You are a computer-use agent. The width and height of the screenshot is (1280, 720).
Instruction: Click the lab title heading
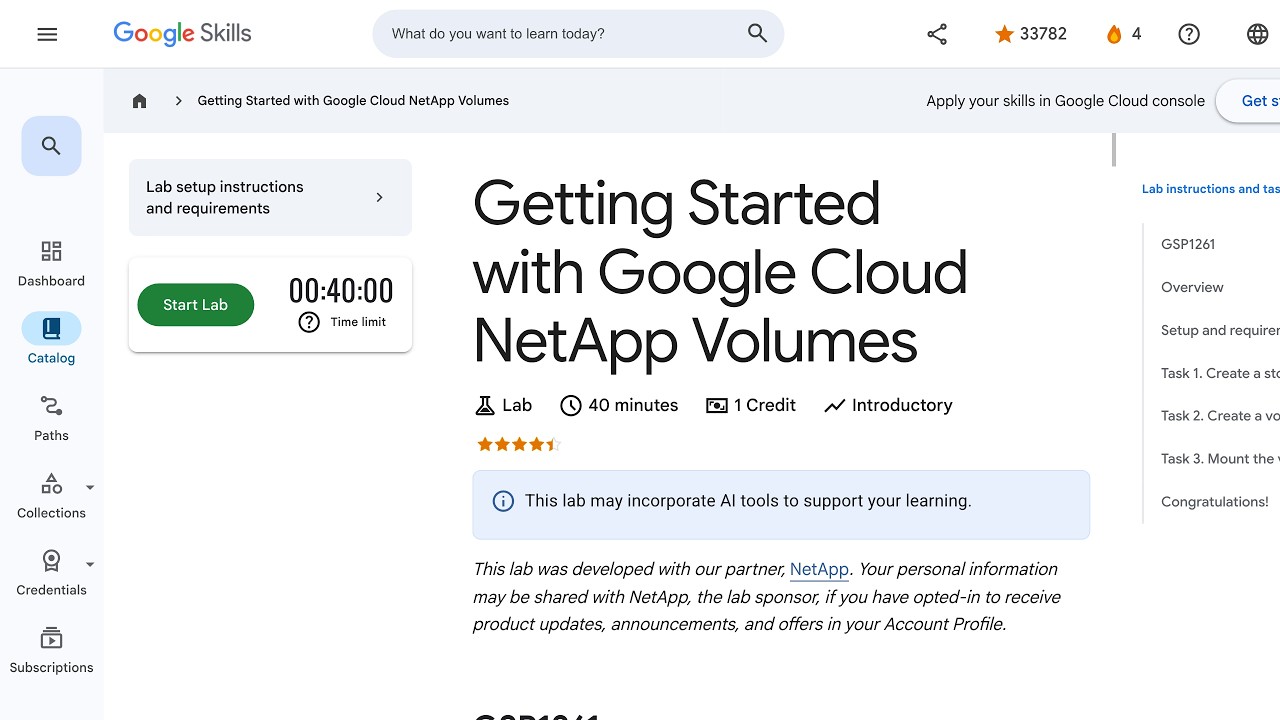720,272
